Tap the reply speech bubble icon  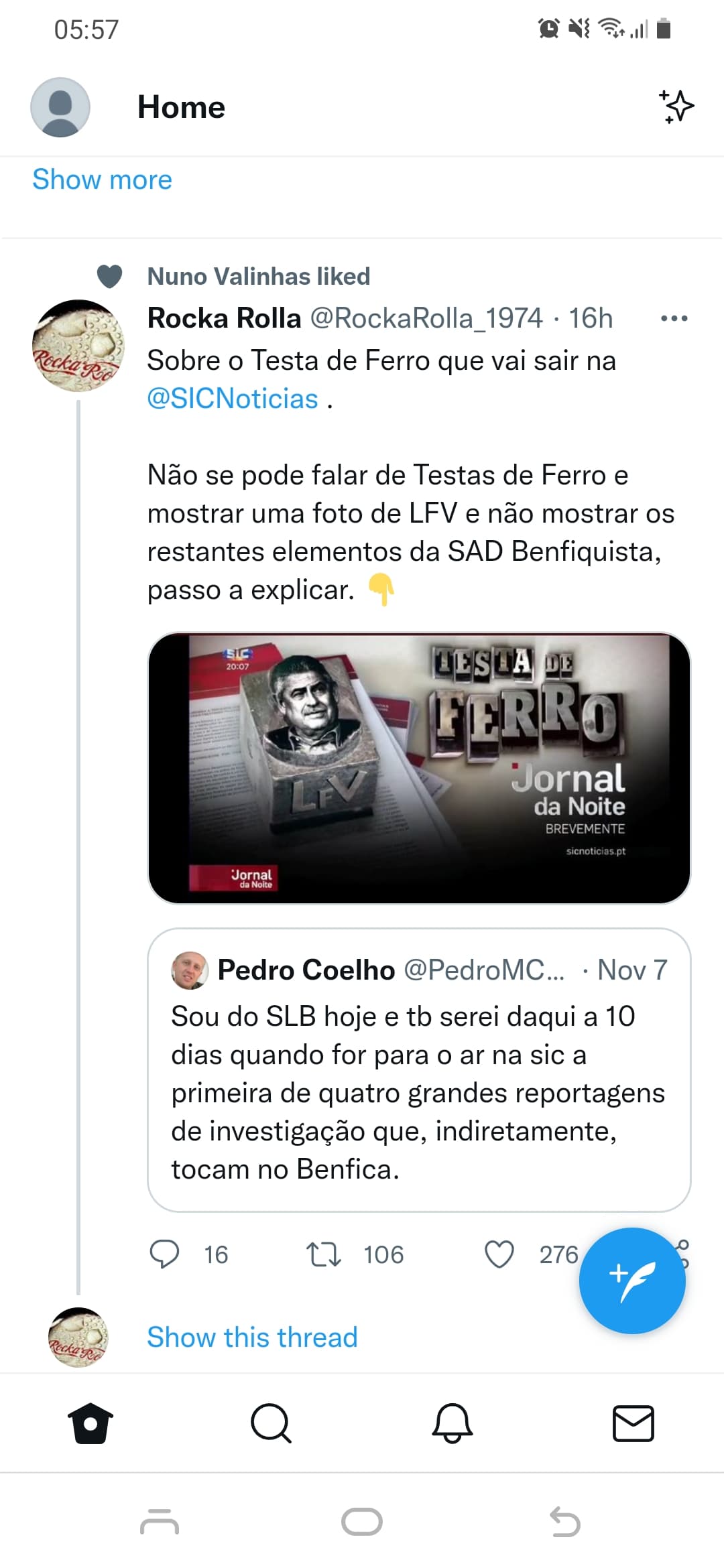(x=164, y=1254)
